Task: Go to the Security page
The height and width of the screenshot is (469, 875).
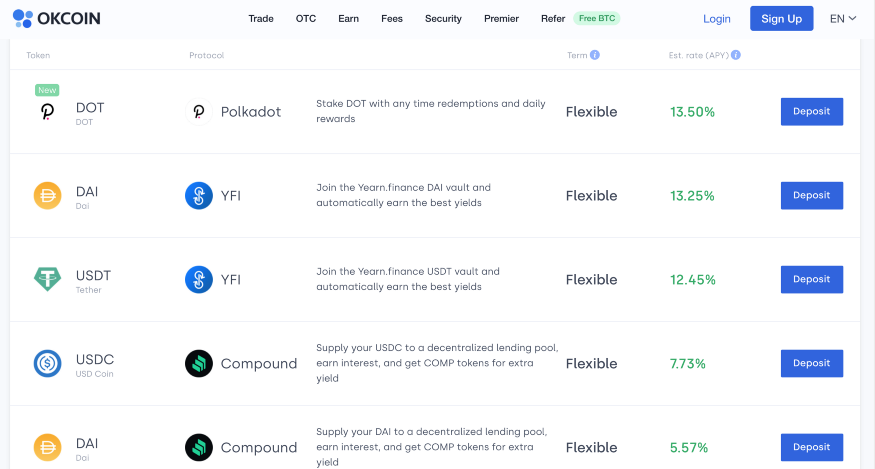Action: coord(443,18)
